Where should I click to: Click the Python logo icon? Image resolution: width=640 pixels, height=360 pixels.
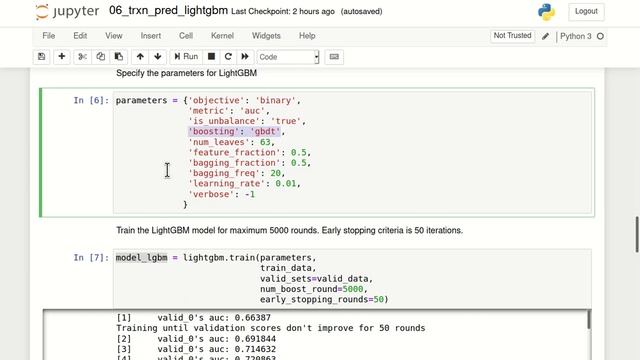546,11
